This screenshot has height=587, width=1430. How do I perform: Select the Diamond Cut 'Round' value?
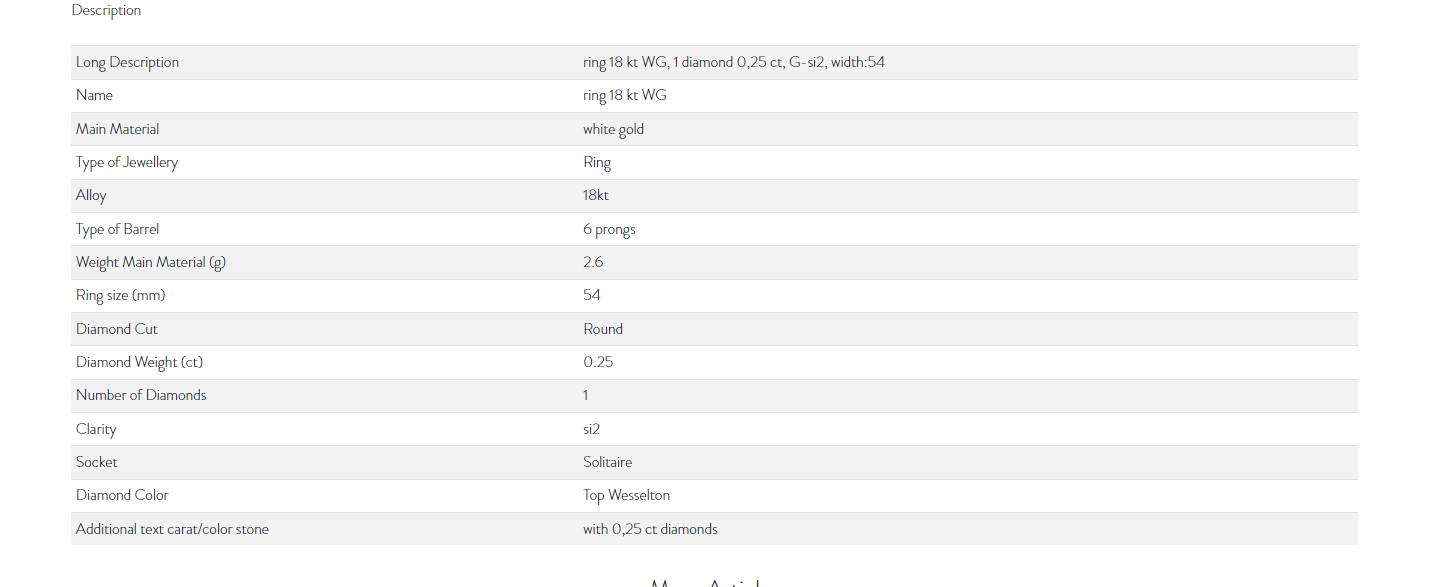click(603, 329)
